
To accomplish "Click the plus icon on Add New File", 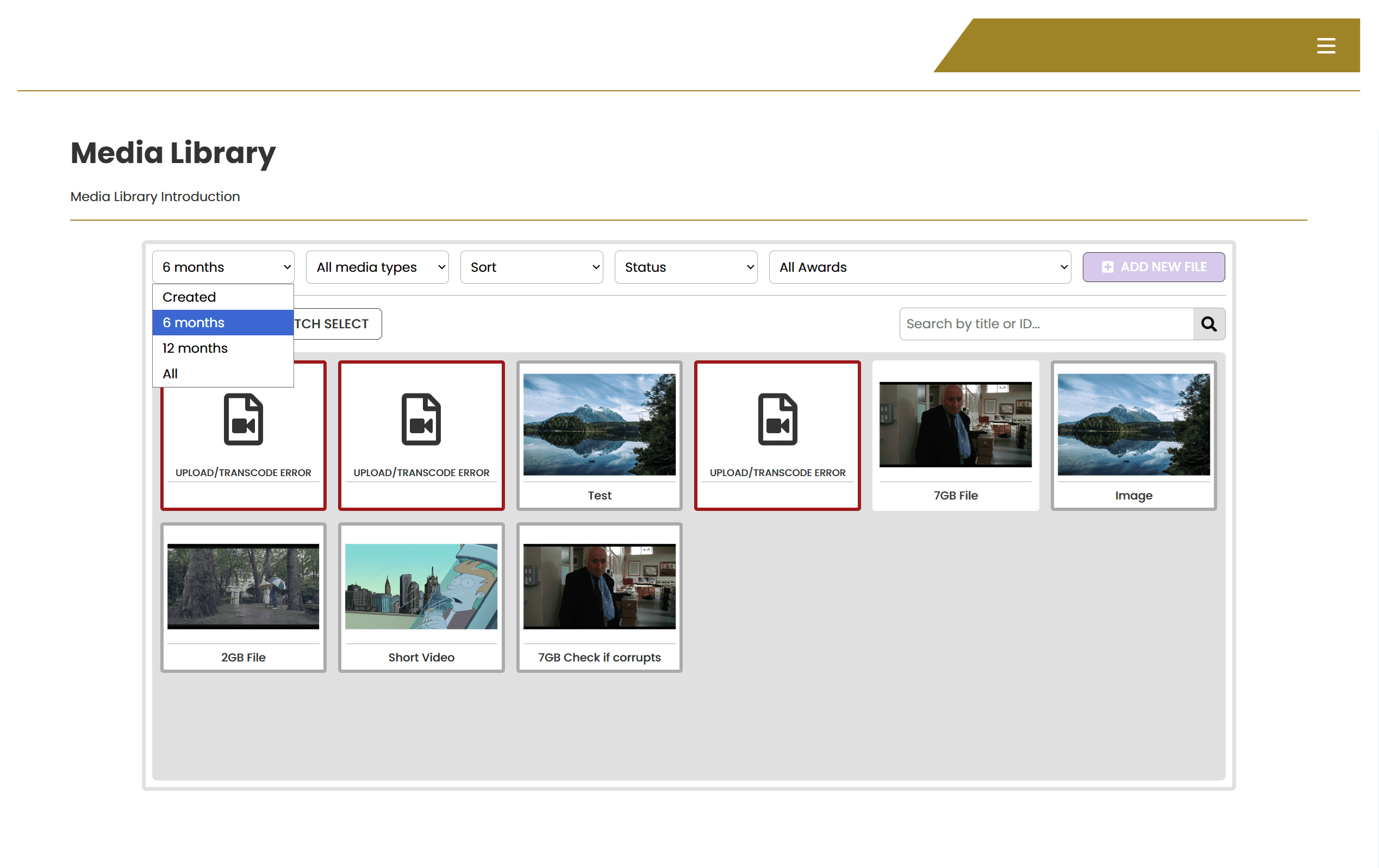I will pyautogui.click(x=1107, y=267).
